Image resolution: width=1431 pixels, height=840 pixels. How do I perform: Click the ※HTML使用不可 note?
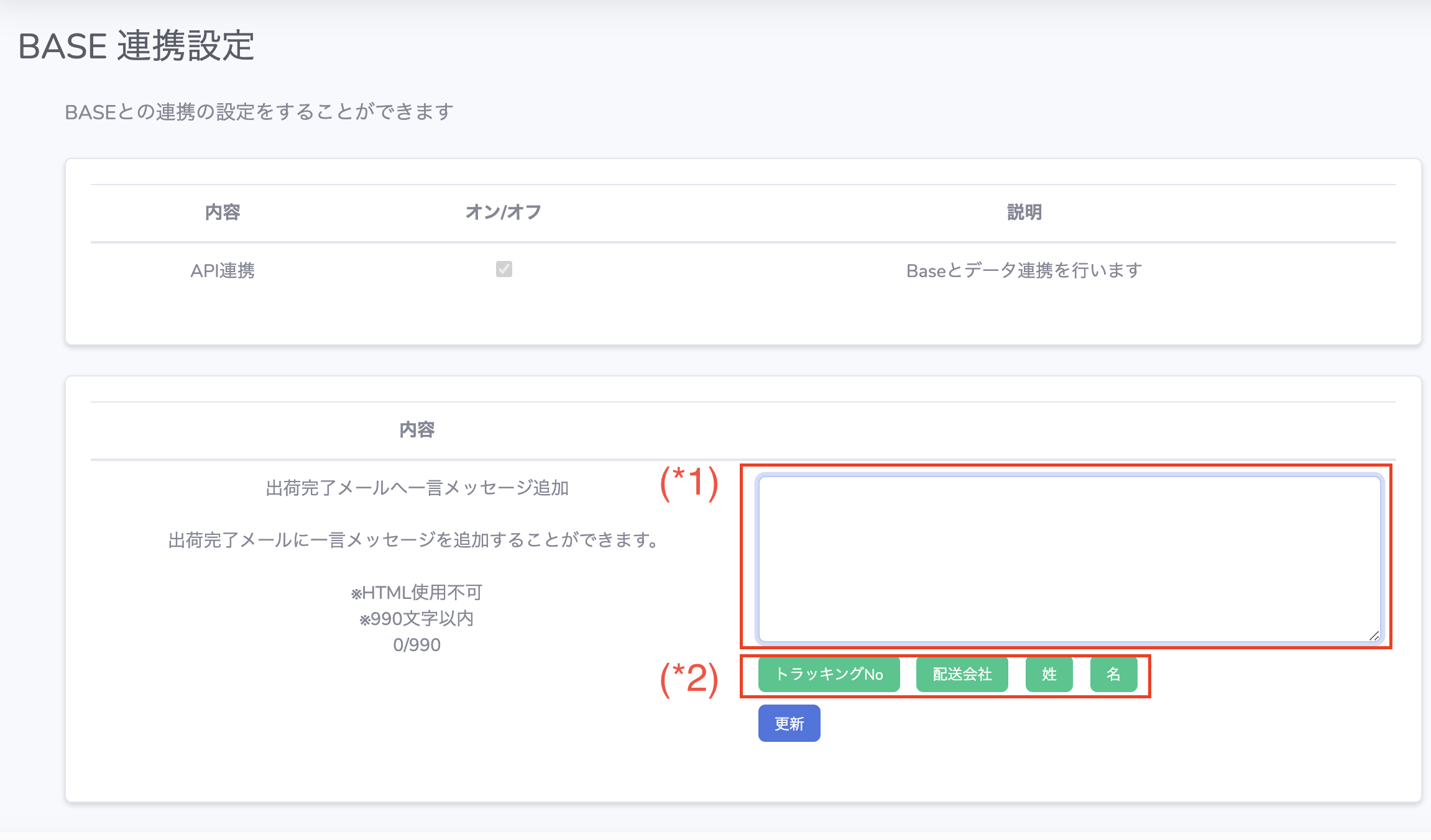[416, 593]
